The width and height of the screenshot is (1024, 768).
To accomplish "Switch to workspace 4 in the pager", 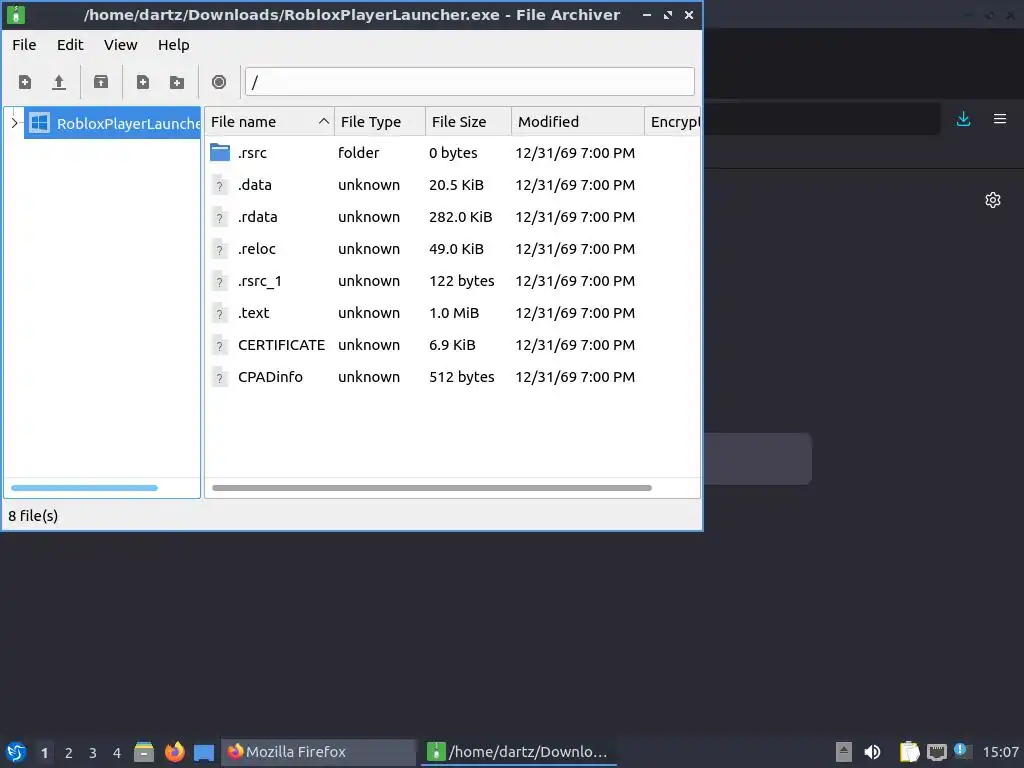I will click(117, 753).
